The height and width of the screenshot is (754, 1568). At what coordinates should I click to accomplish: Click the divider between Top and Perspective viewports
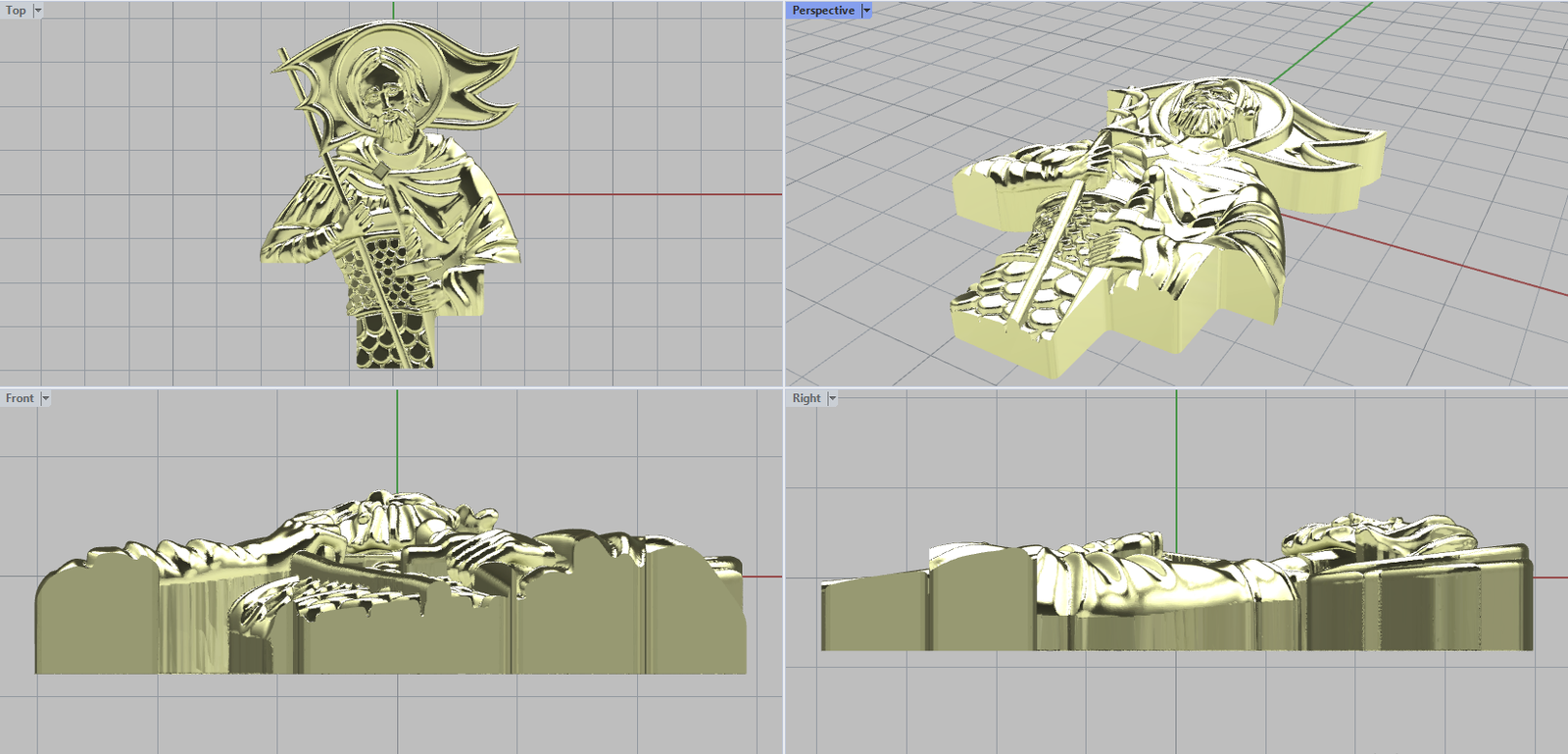784,196
